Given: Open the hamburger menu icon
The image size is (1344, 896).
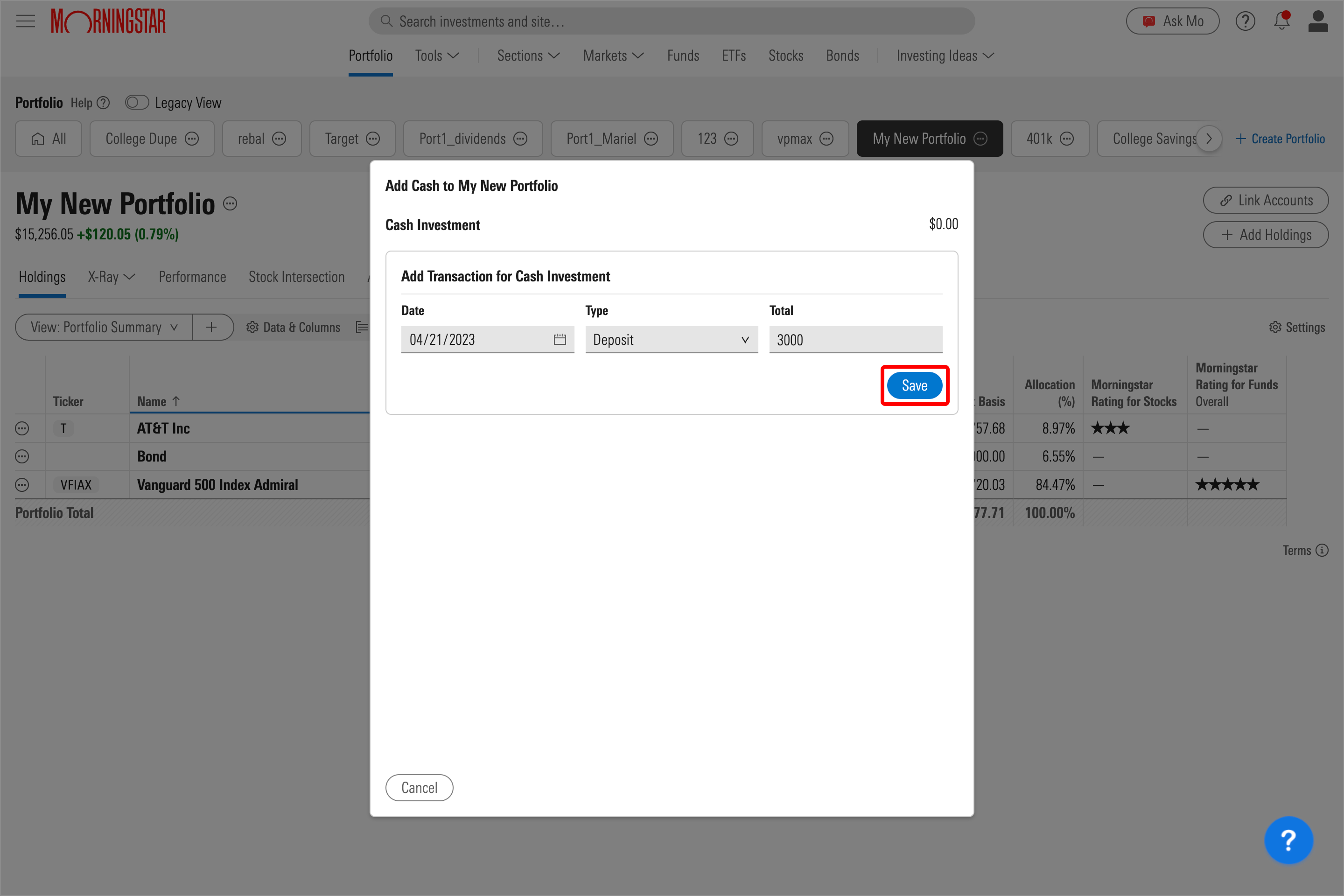Looking at the screenshot, I should pos(25,22).
